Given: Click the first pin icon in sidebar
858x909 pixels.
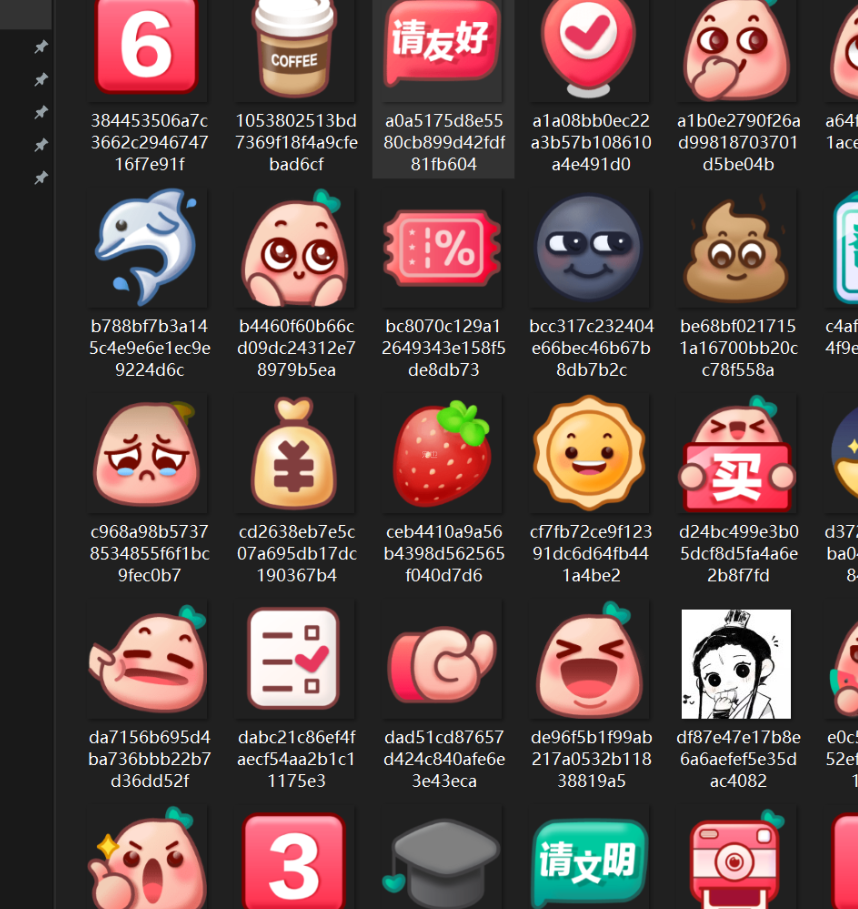Looking at the screenshot, I should click(41, 47).
